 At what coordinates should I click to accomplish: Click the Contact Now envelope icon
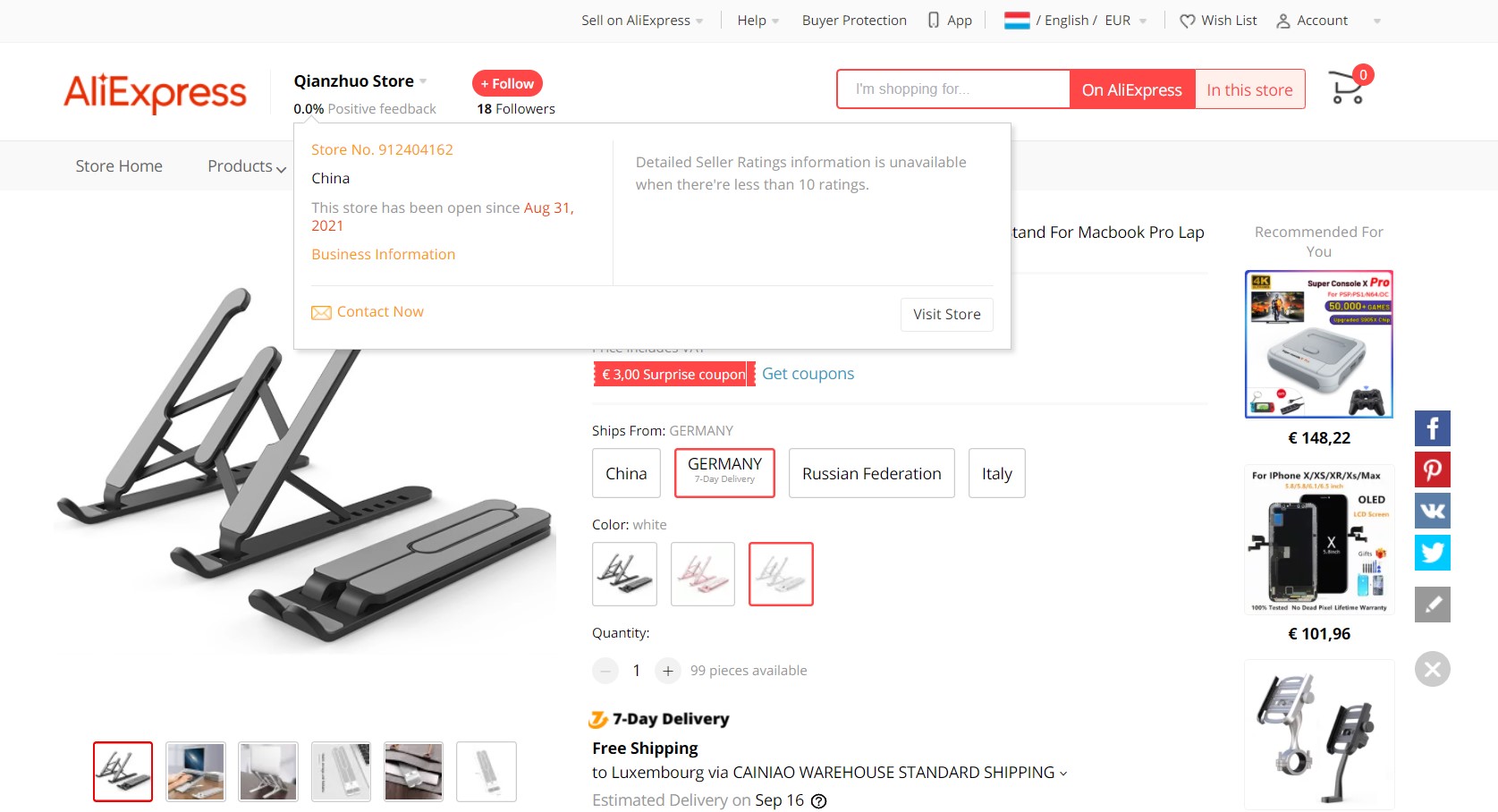click(x=322, y=312)
